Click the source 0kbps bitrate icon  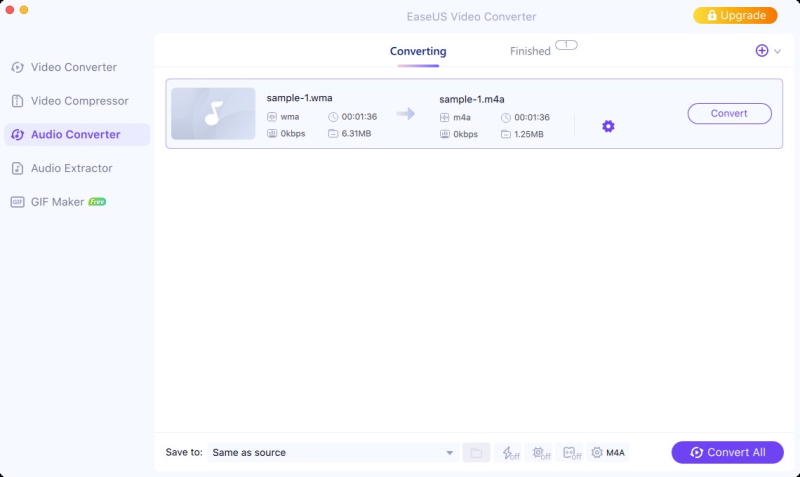(272, 134)
